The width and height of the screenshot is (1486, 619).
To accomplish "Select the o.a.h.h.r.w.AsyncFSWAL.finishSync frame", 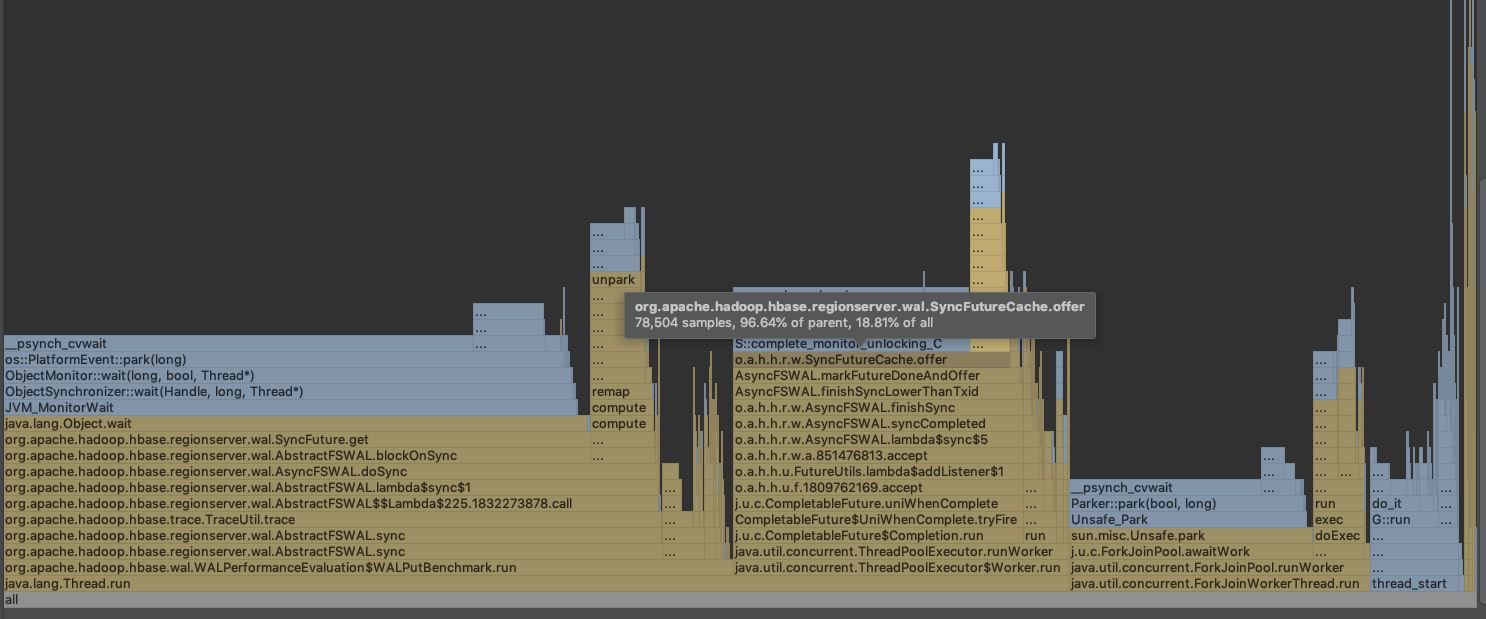I will pyautogui.click(x=879, y=407).
